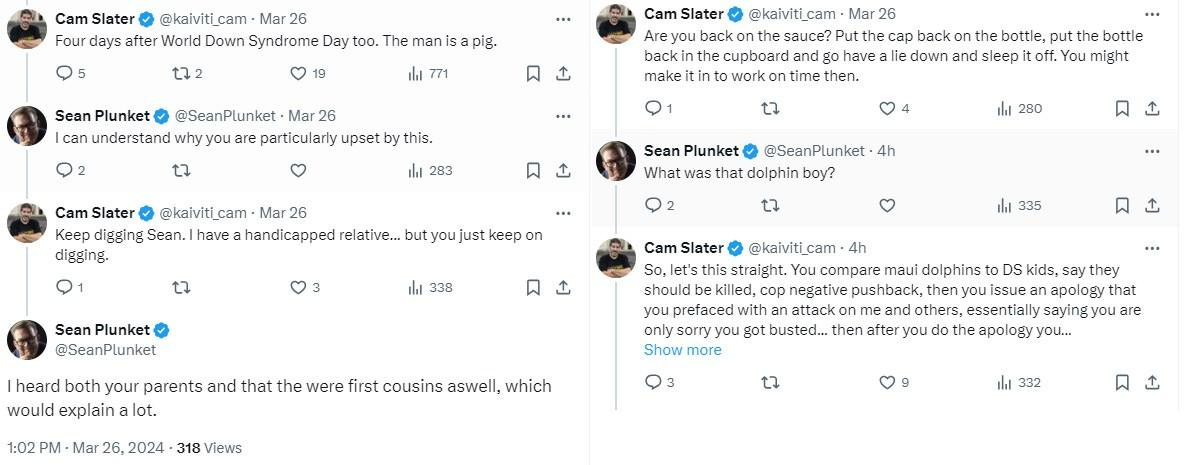This screenshot has height=465, width=1184.
Task: Reply to 'What was that dolphin boy?' tweet
Action: point(653,205)
